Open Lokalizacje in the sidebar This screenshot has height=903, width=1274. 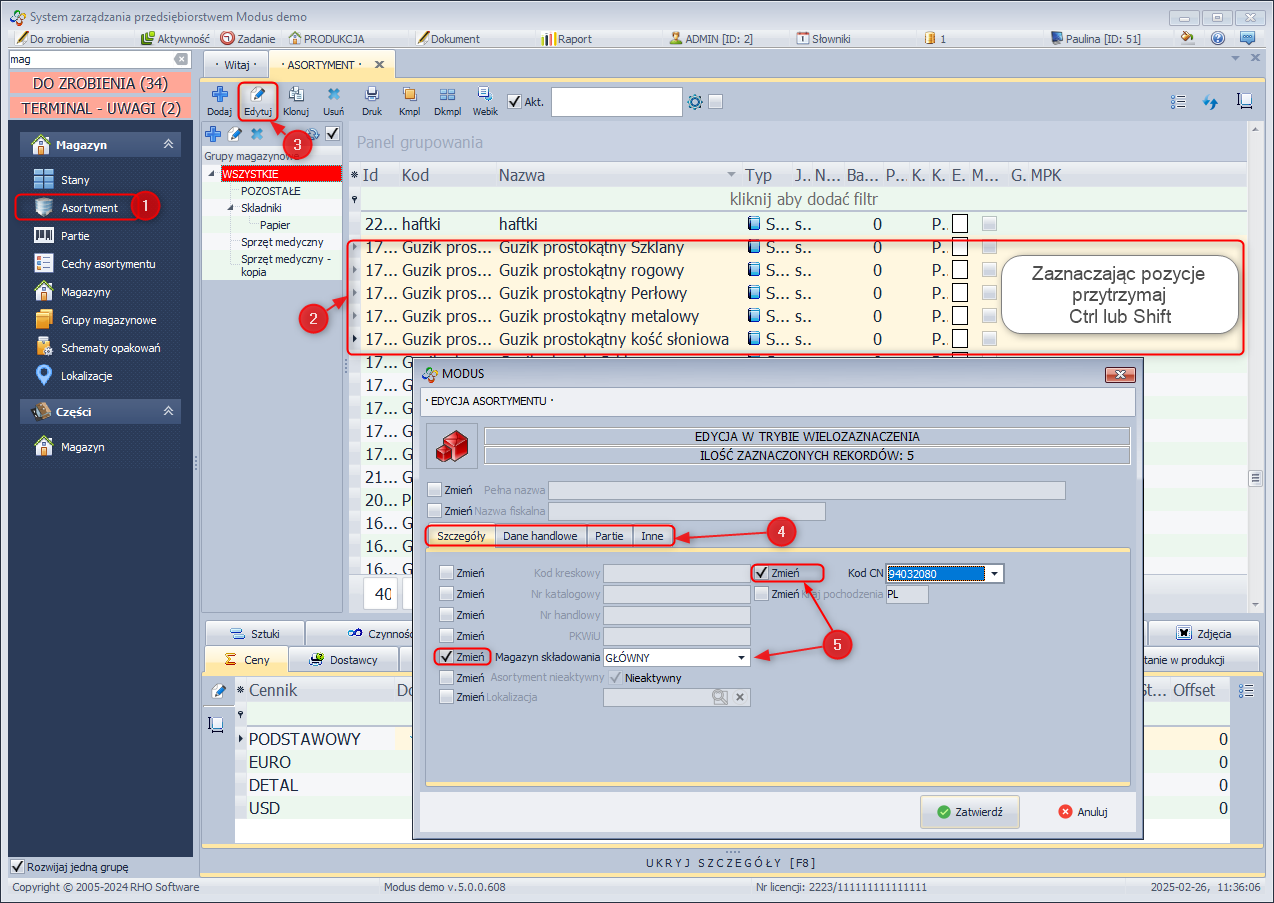tap(86, 376)
